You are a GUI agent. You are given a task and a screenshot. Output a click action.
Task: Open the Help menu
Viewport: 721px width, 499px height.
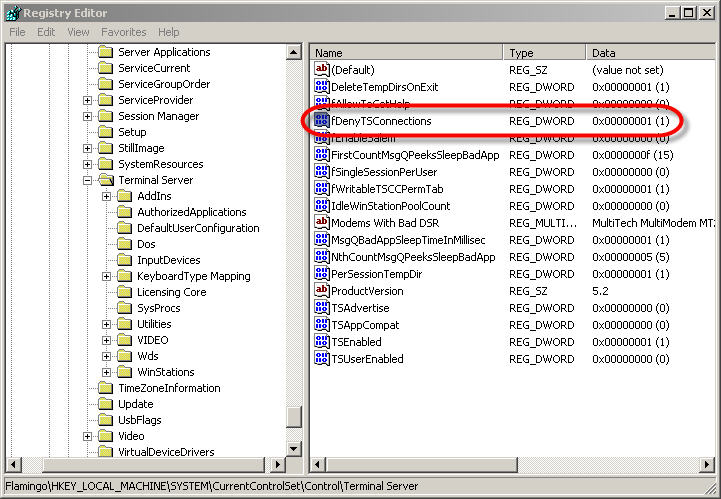[169, 32]
